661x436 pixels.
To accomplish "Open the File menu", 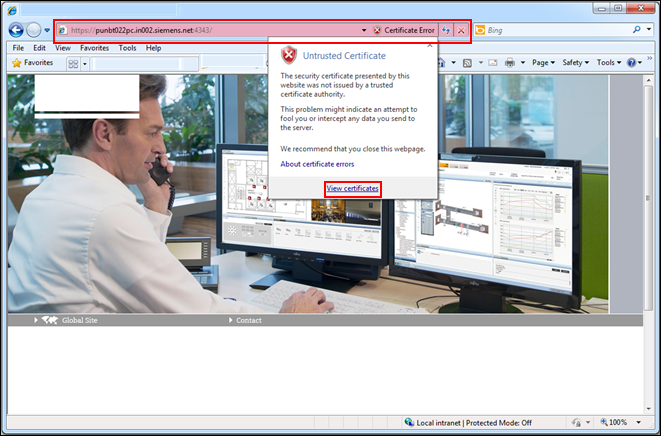I will tap(17, 47).
